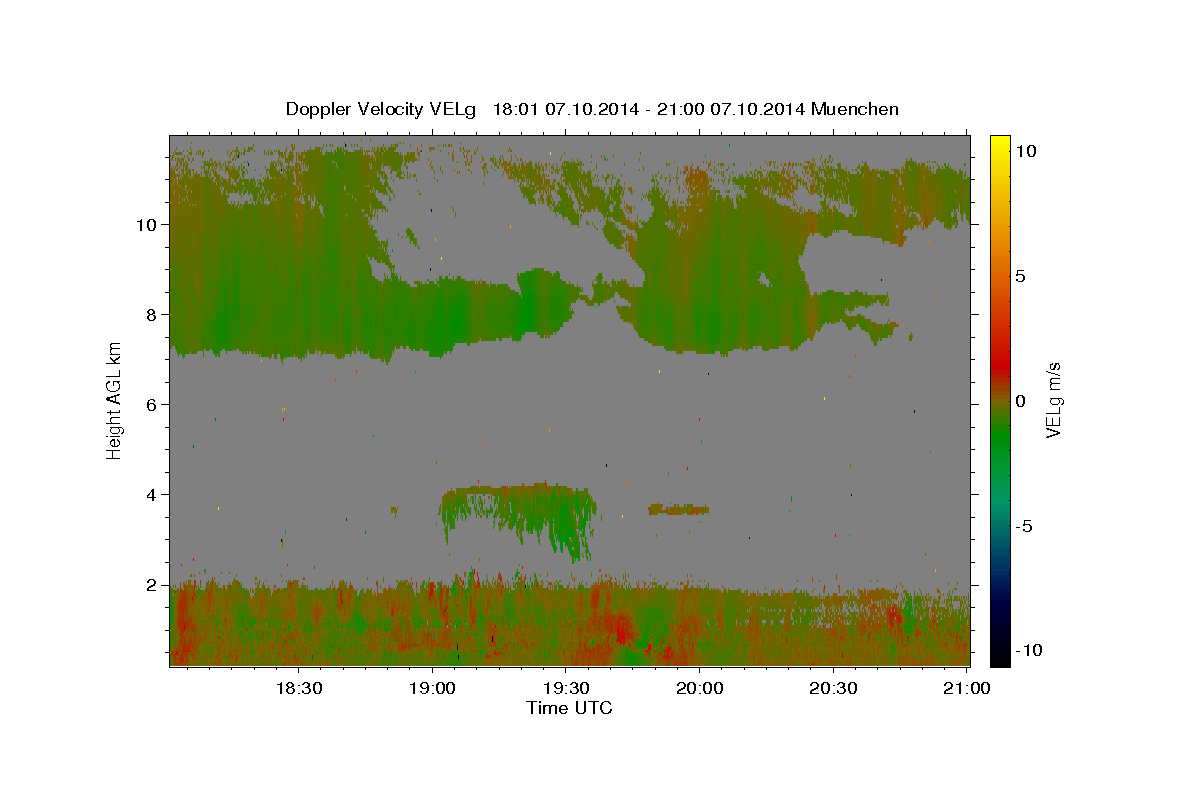Click the 19:00 time tick label
The image size is (1200, 800).
432,688
